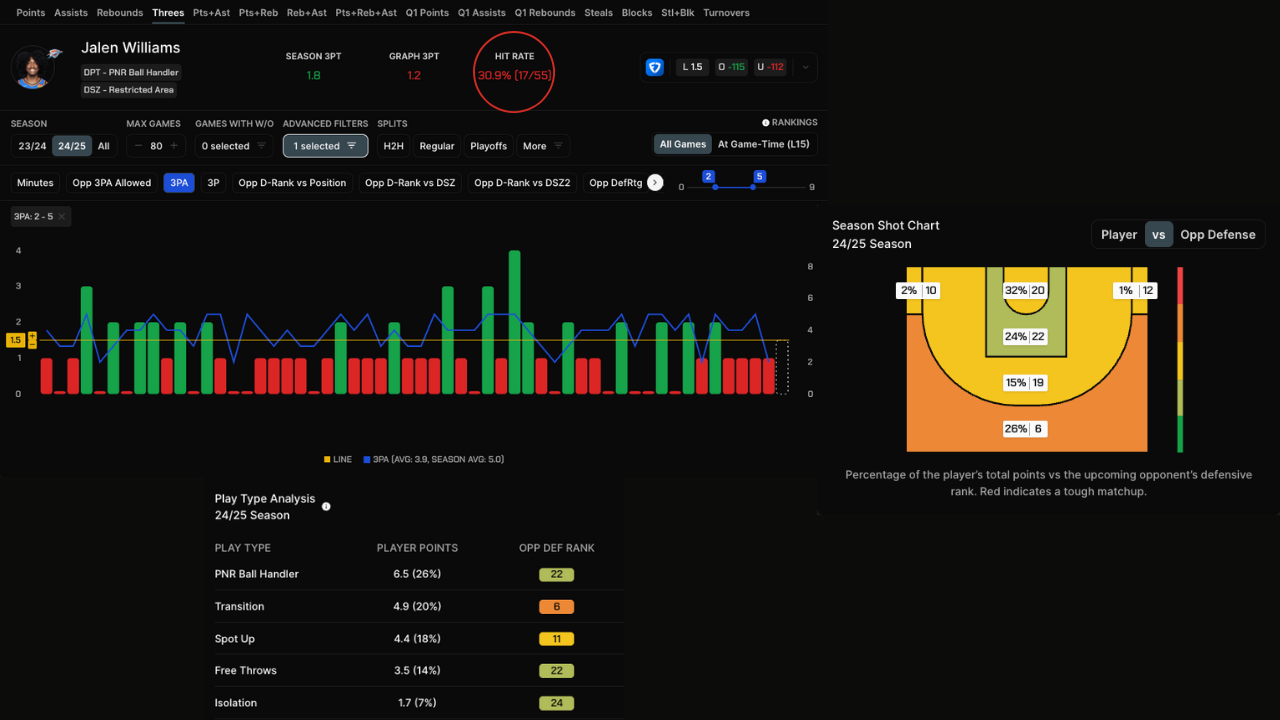Open the Steals tab

click(598, 13)
